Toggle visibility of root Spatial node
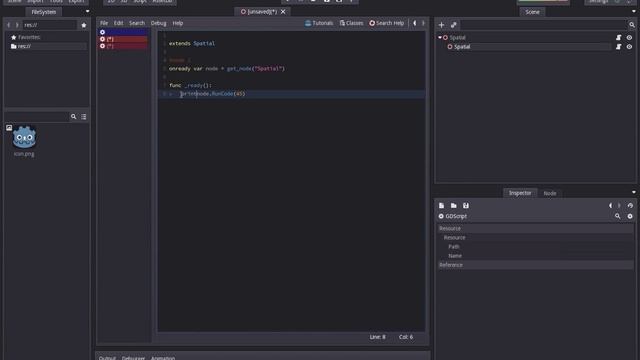Screen dimensions: 640x360 click(629, 38)
